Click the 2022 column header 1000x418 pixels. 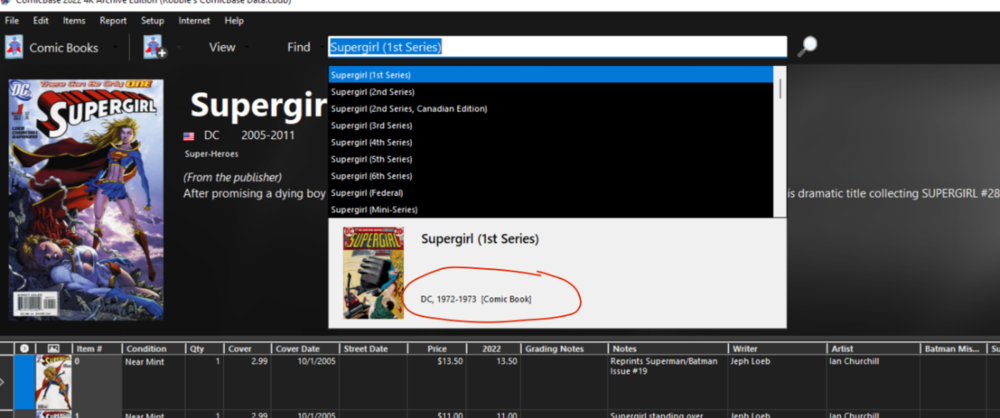pyautogui.click(x=493, y=349)
